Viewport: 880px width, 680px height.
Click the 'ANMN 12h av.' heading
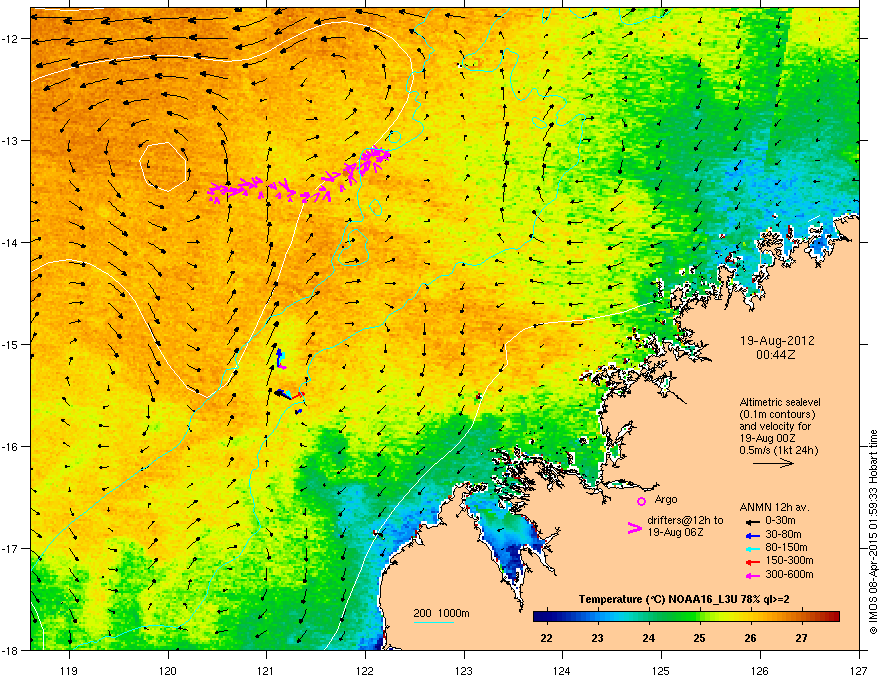[774, 507]
